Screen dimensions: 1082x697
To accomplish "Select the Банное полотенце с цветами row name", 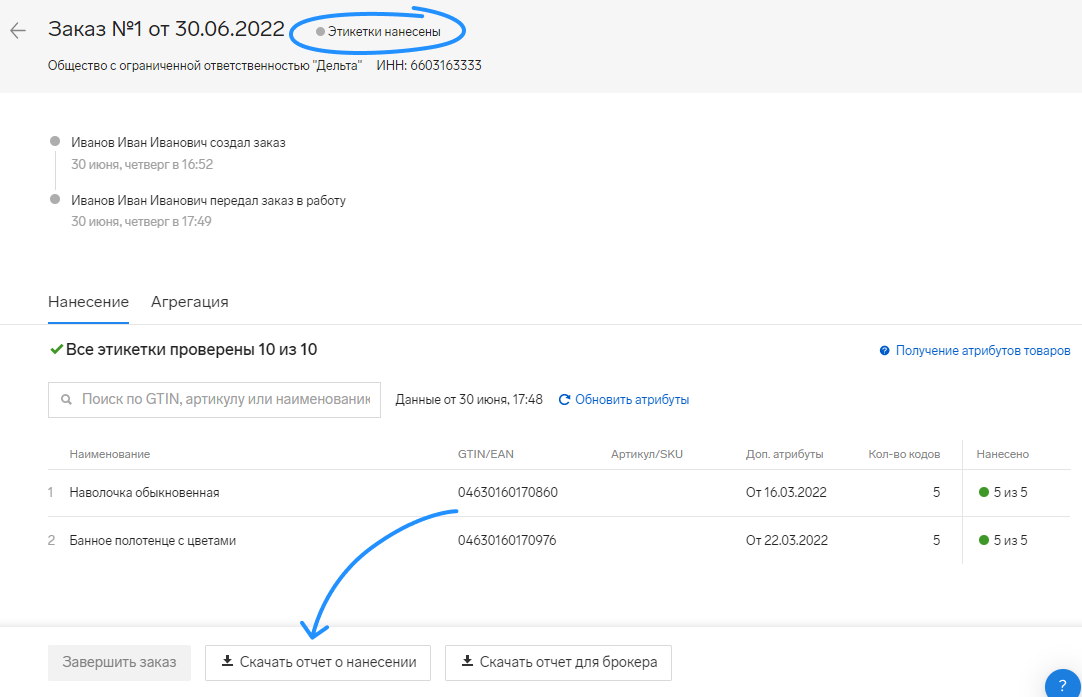I will (x=152, y=541).
